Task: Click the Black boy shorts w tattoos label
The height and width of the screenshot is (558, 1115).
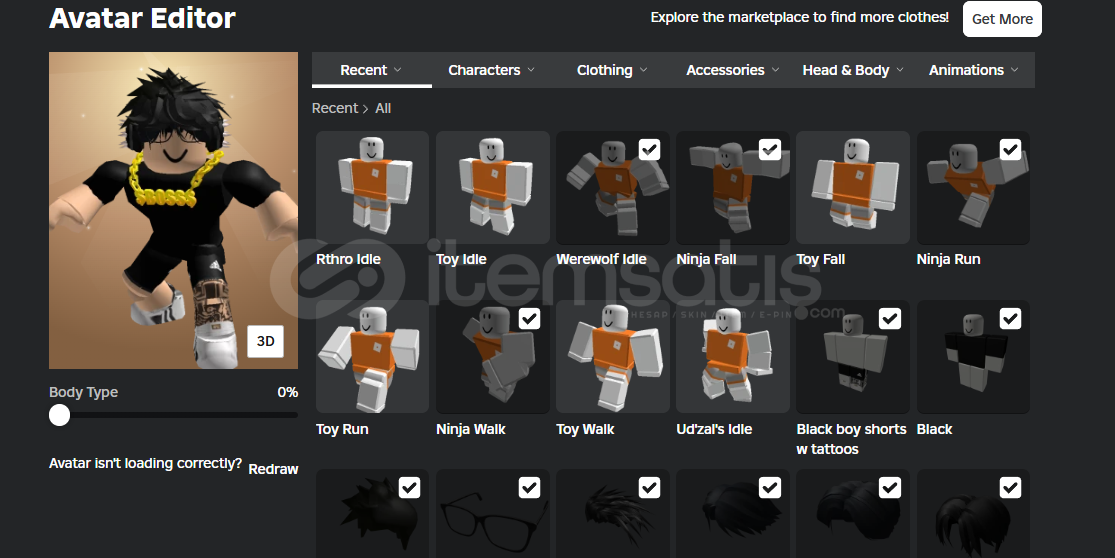Action: [851, 439]
